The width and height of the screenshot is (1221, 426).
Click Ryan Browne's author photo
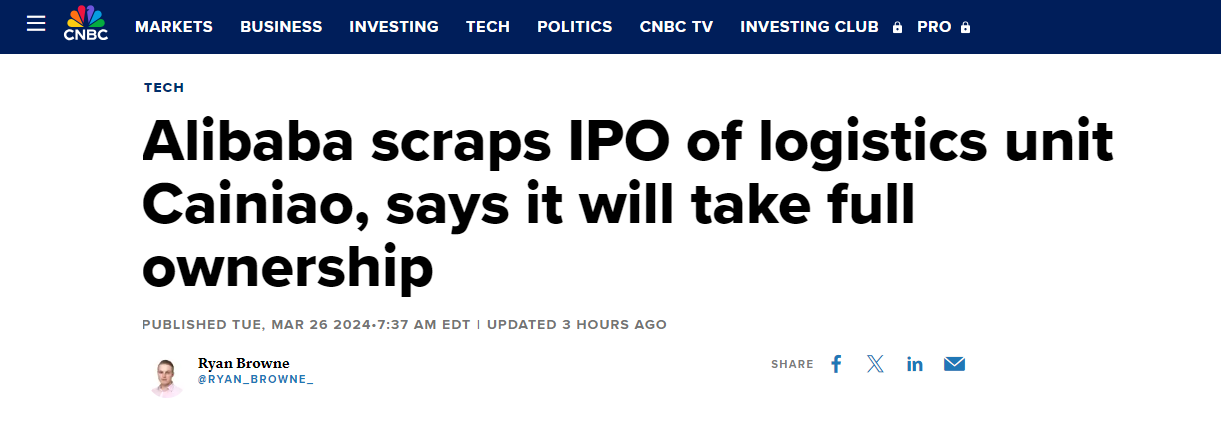click(x=166, y=377)
